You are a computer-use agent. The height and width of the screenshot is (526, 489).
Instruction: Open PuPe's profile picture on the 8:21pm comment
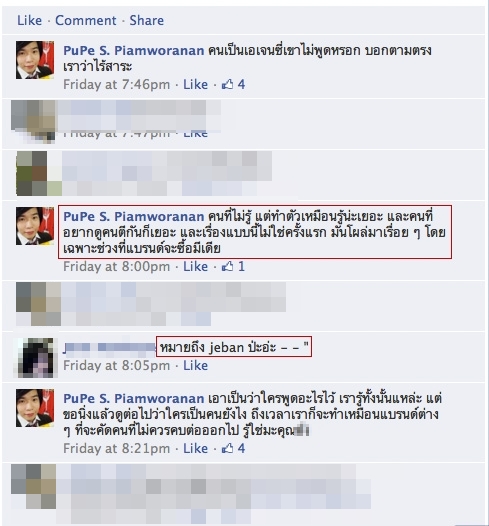pos(35,408)
